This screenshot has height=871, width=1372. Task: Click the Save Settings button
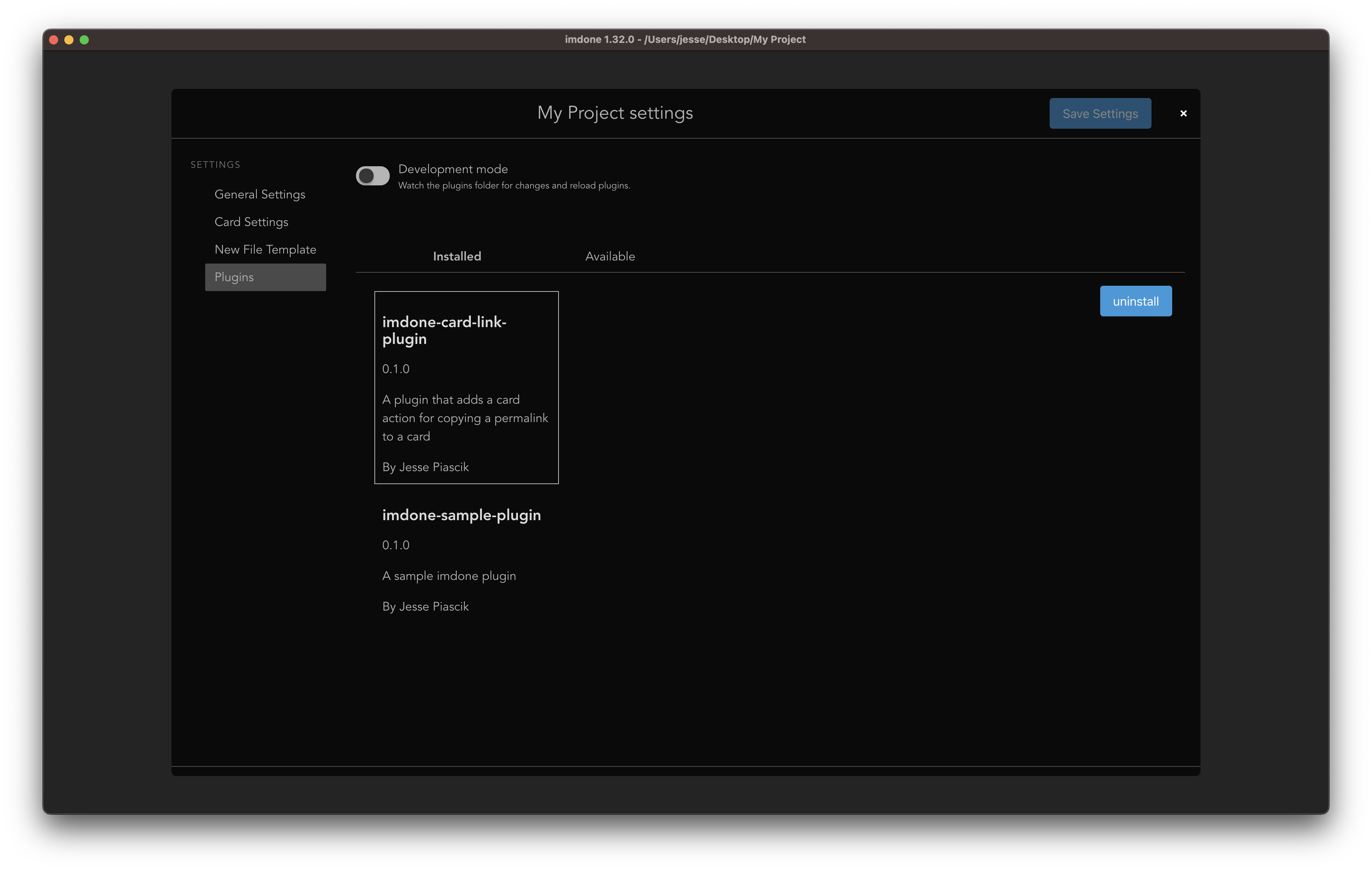pos(1100,113)
